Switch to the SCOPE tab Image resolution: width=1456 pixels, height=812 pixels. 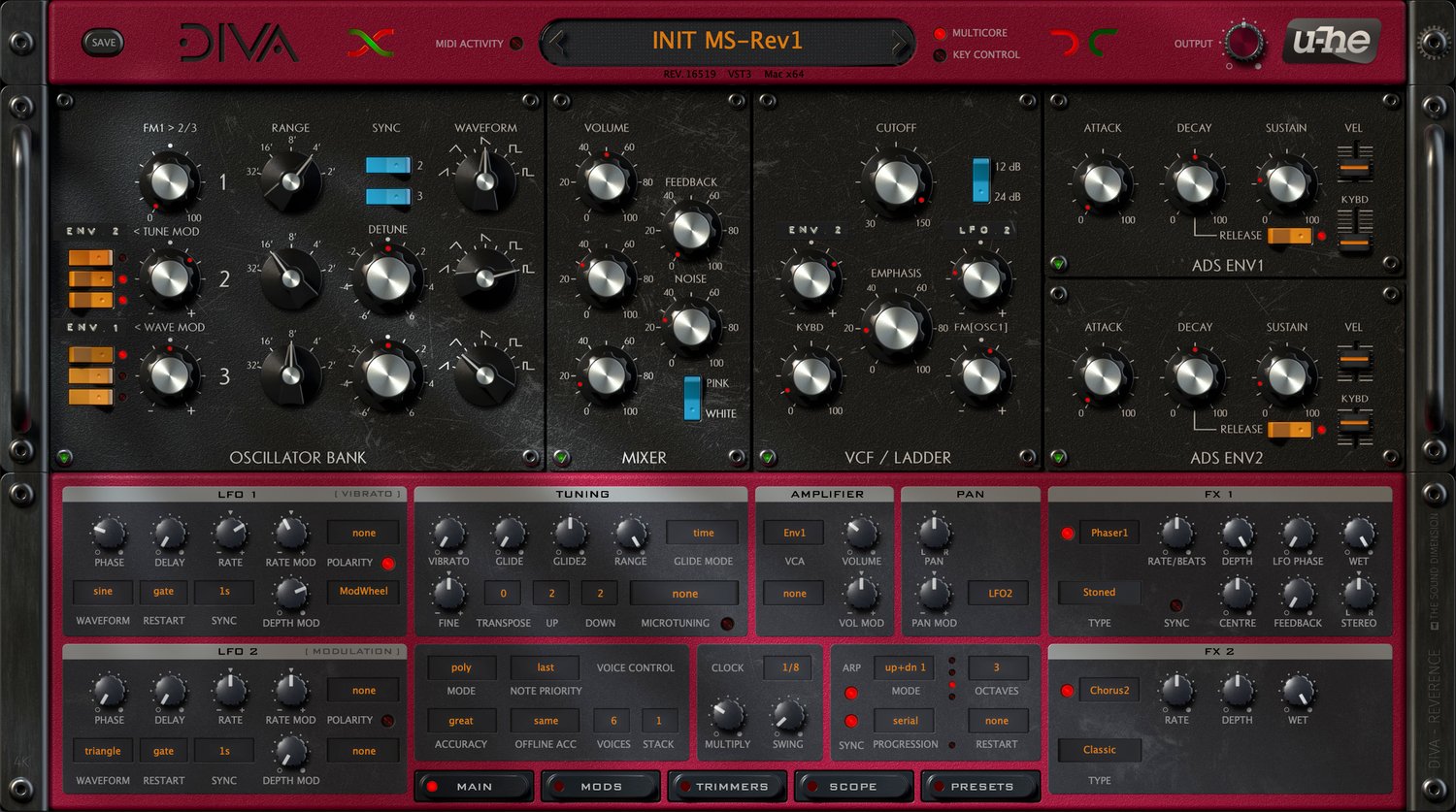click(x=853, y=787)
